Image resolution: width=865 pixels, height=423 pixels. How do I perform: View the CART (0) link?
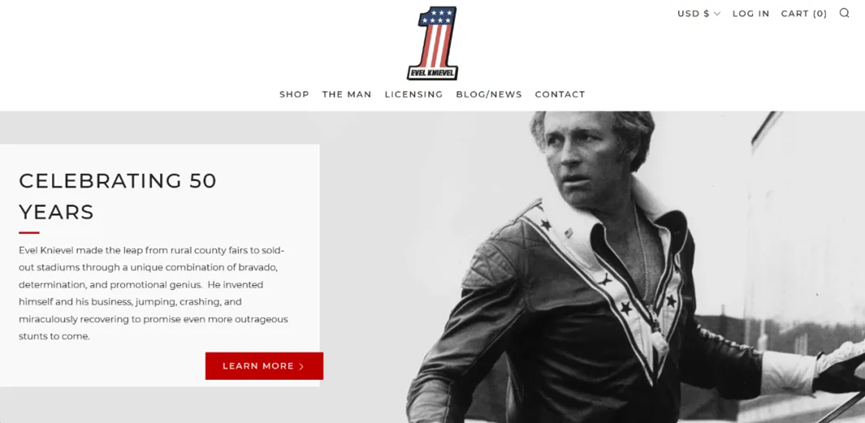coord(804,14)
